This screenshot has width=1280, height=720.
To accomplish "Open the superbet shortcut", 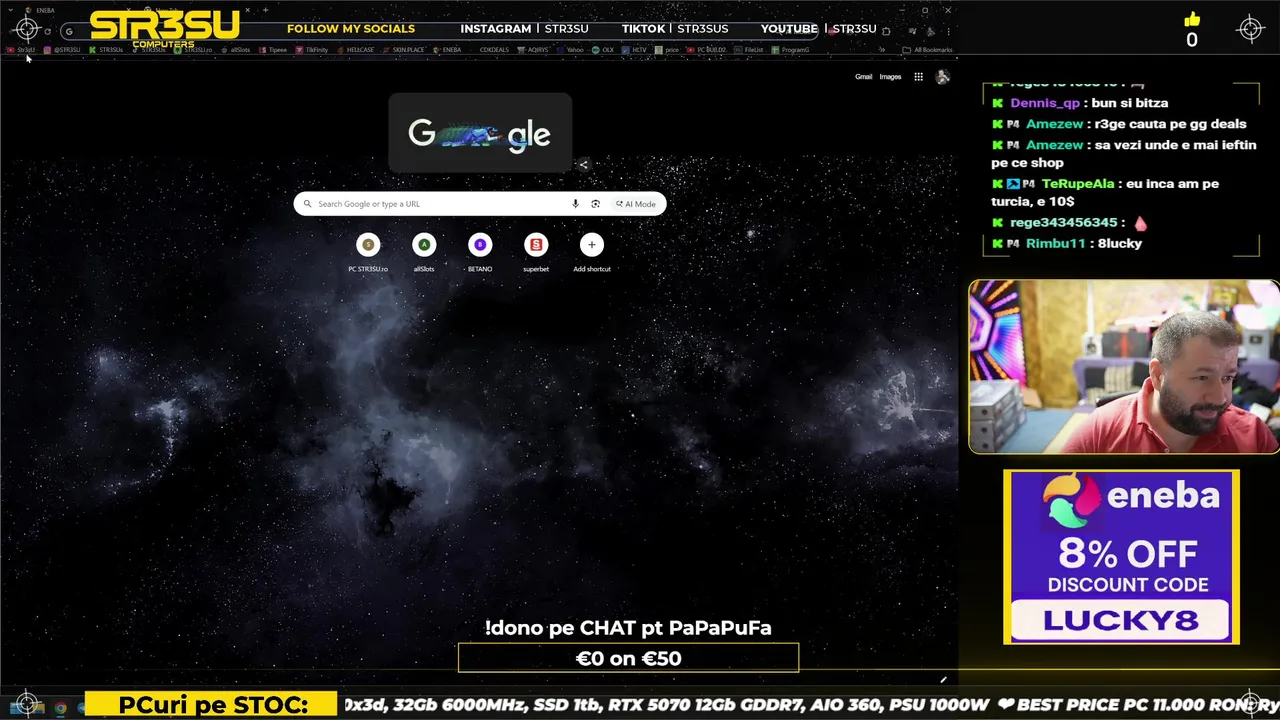I will 536,252.
